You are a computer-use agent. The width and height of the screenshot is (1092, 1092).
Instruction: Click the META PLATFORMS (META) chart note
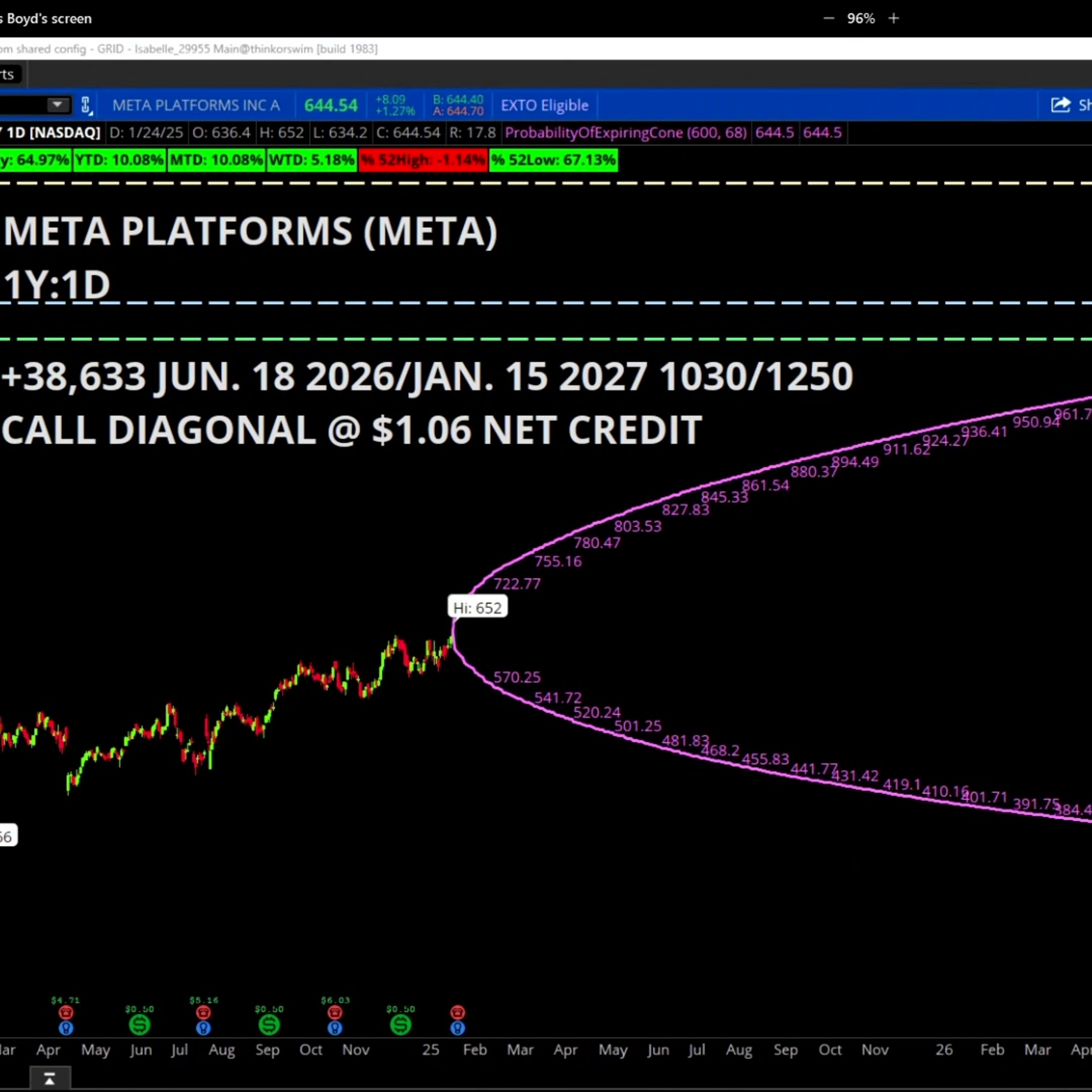250,231
